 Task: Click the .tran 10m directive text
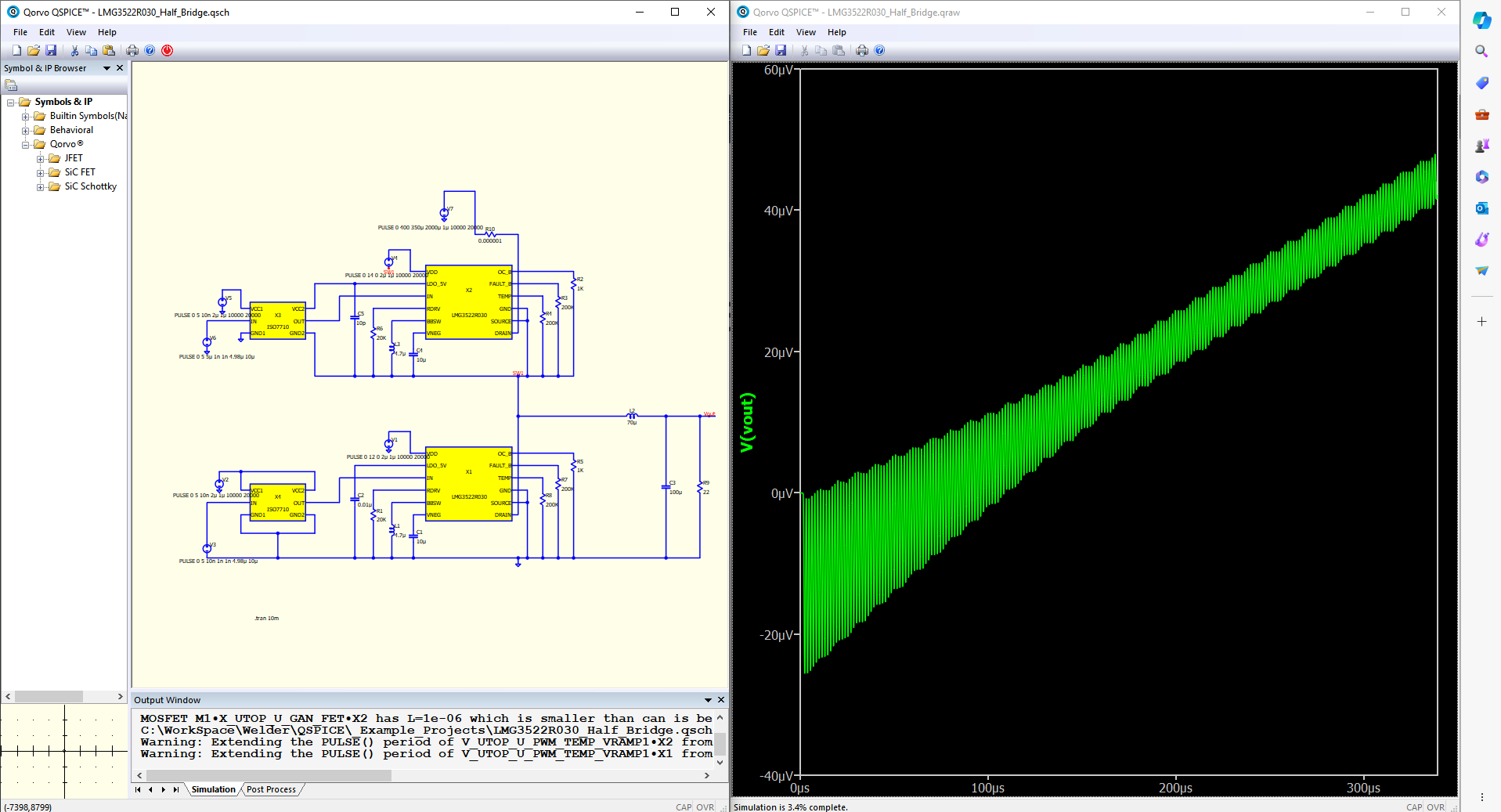[267, 619]
